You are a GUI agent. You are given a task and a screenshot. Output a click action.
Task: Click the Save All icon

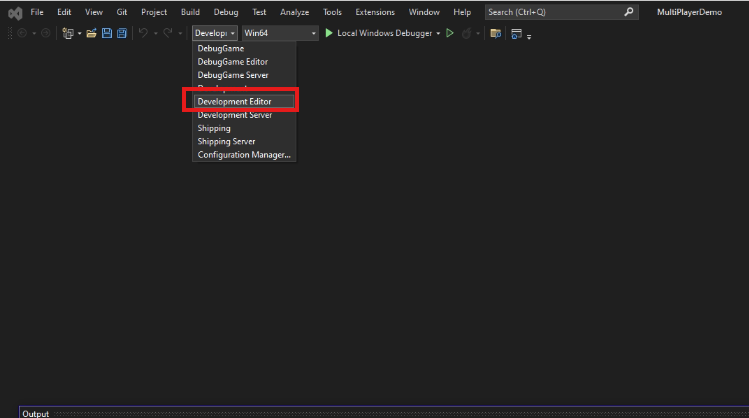pos(121,33)
